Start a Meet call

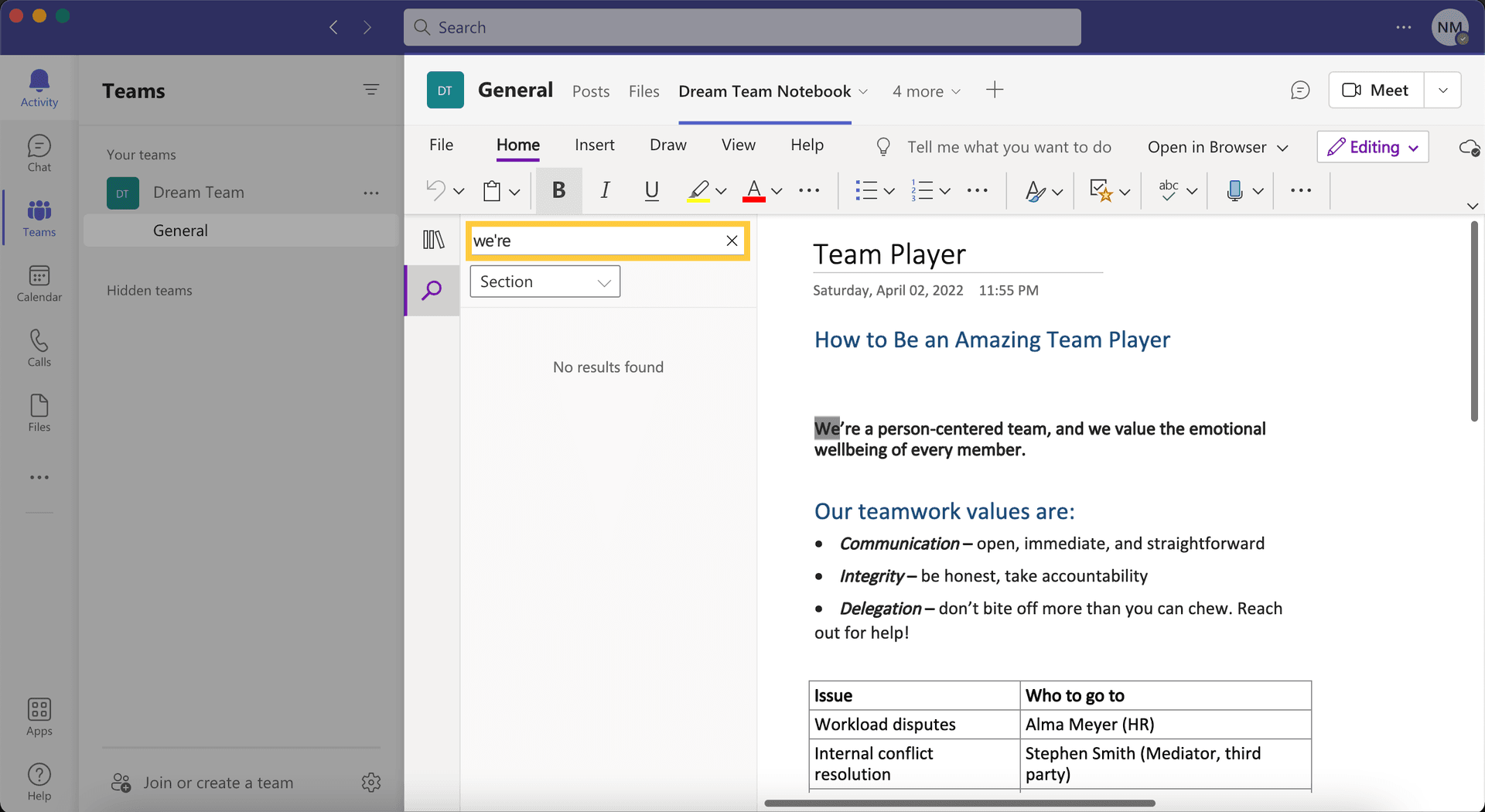(1375, 90)
